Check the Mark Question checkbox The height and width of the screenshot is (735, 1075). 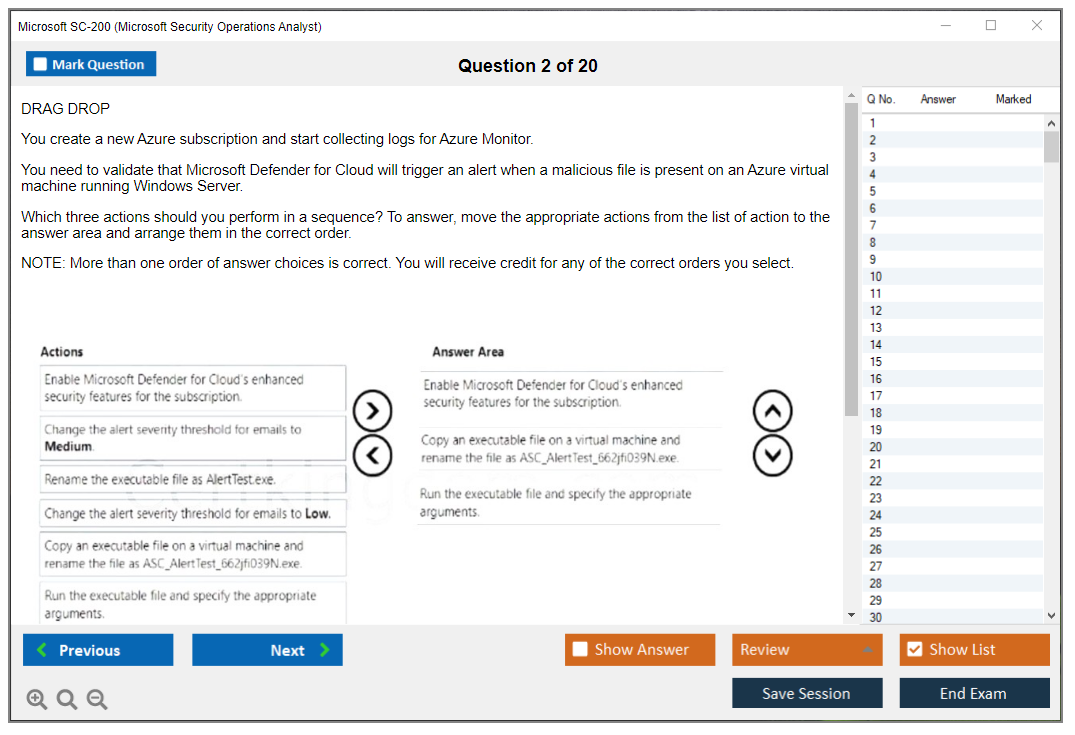41,65
